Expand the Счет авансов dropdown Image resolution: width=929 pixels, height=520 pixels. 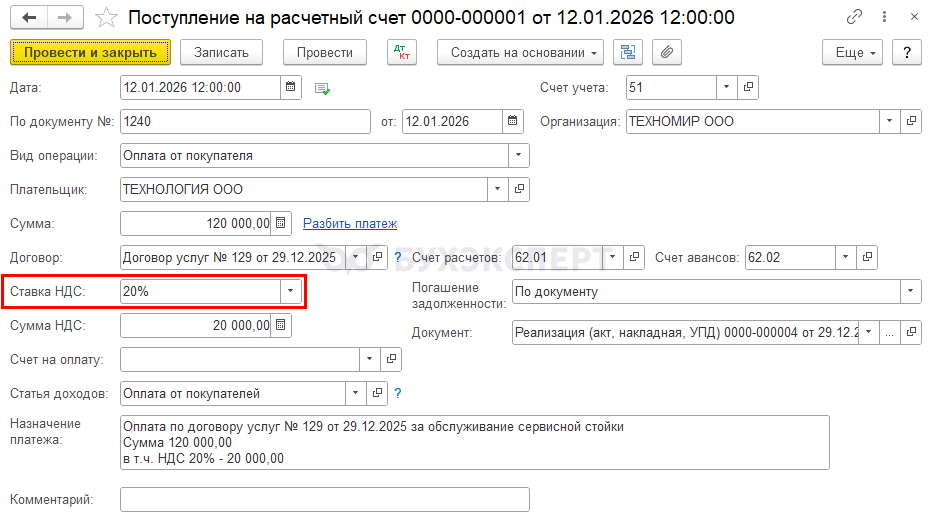pos(845,257)
